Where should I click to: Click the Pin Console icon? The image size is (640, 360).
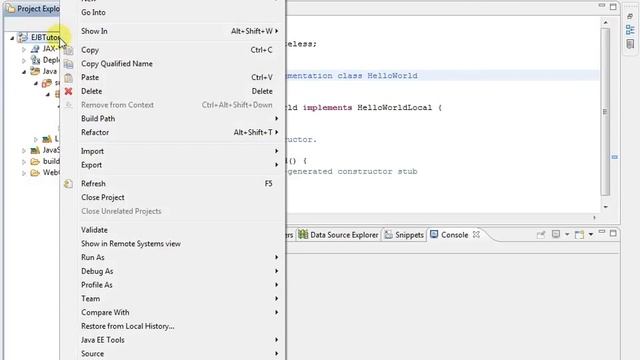pyautogui.click(x=541, y=235)
